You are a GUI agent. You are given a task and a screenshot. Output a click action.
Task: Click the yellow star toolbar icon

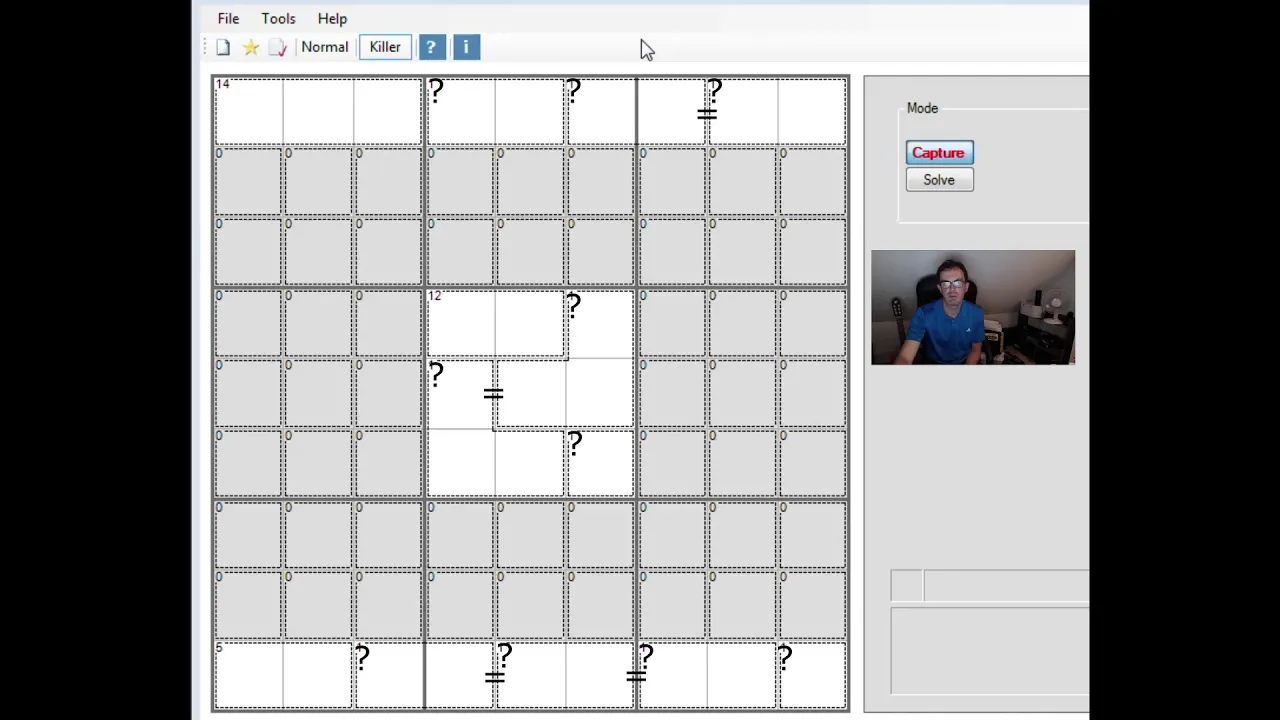click(251, 47)
